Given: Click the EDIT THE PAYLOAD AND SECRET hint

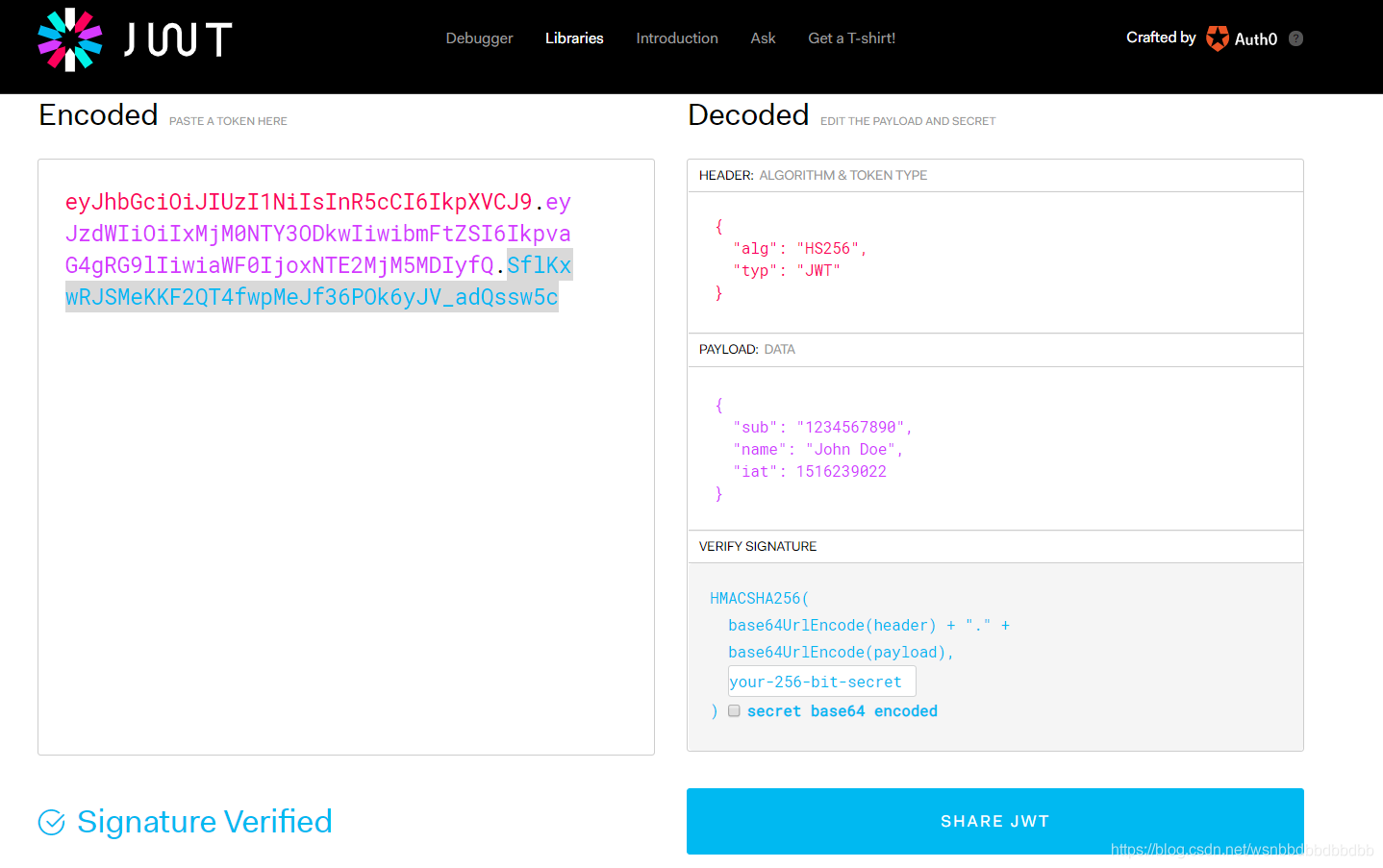Looking at the screenshot, I should coord(908,121).
